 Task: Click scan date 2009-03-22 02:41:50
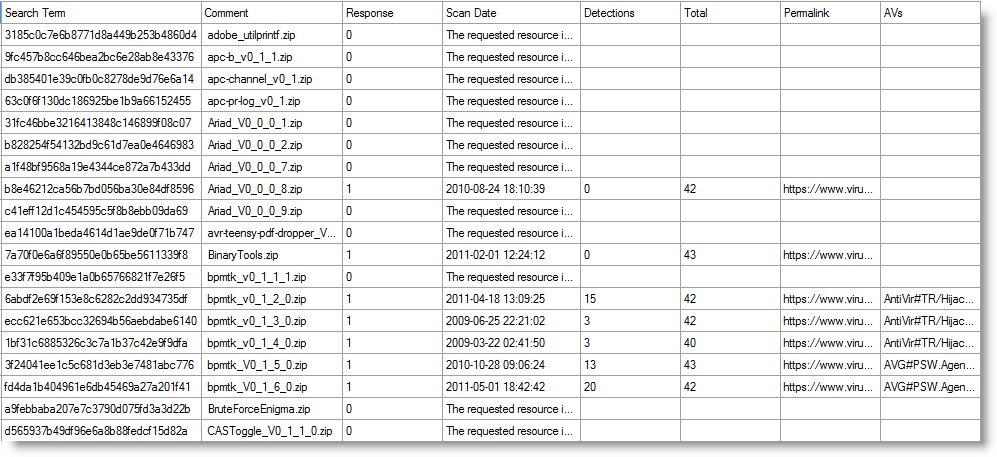(510, 343)
